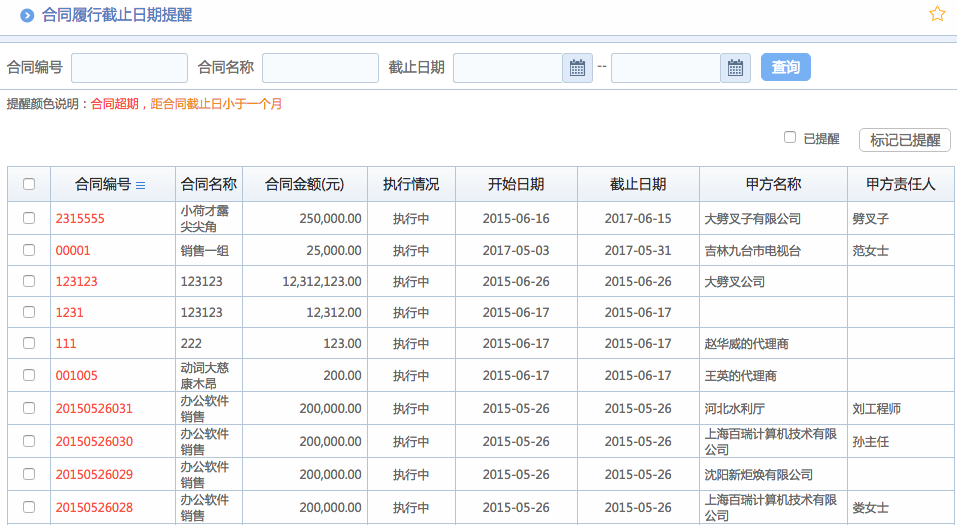Click the favorite star icon
The height and width of the screenshot is (525, 957).
[937, 14]
